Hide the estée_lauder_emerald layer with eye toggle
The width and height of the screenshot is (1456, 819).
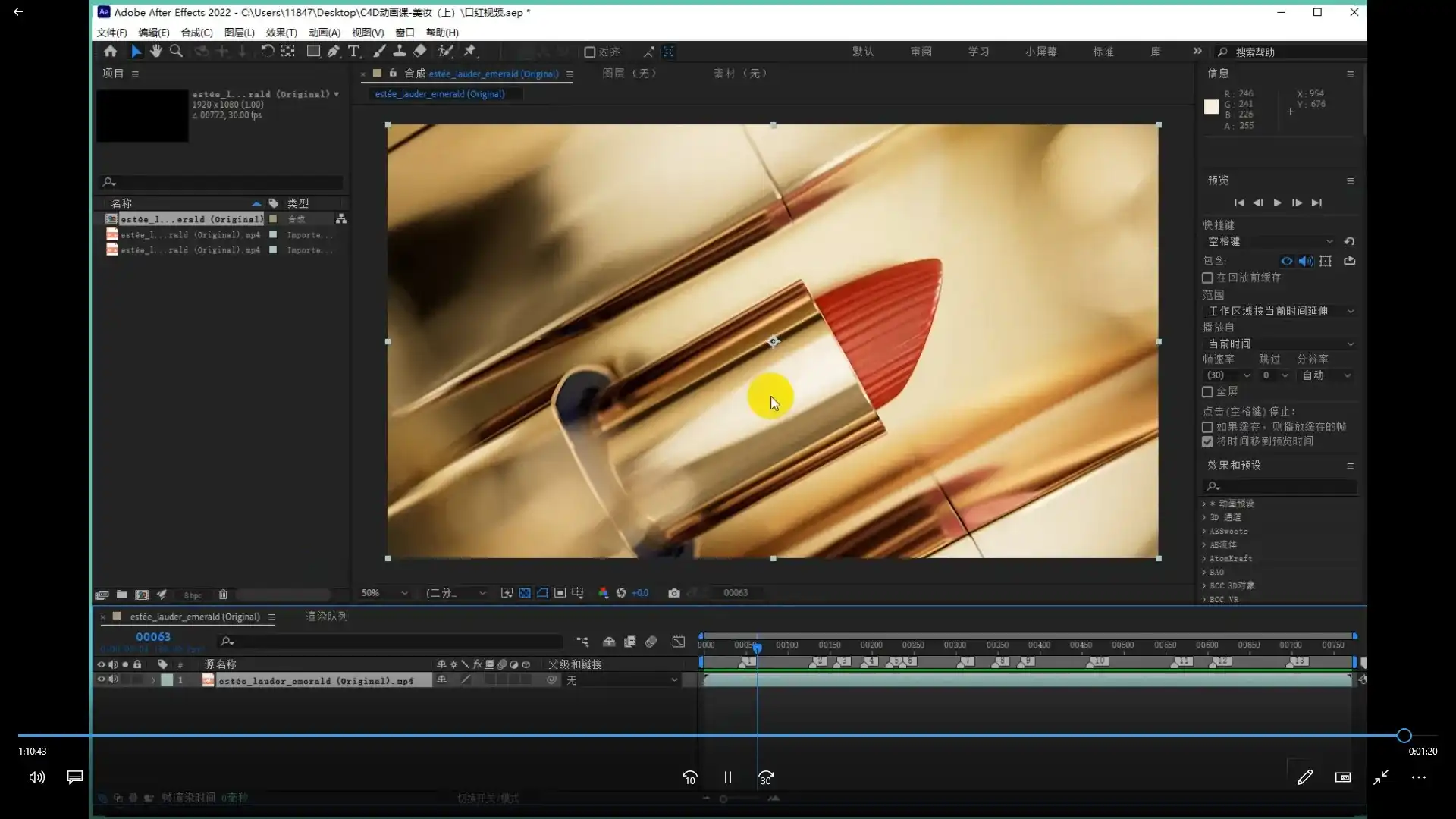(x=101, y=679)
